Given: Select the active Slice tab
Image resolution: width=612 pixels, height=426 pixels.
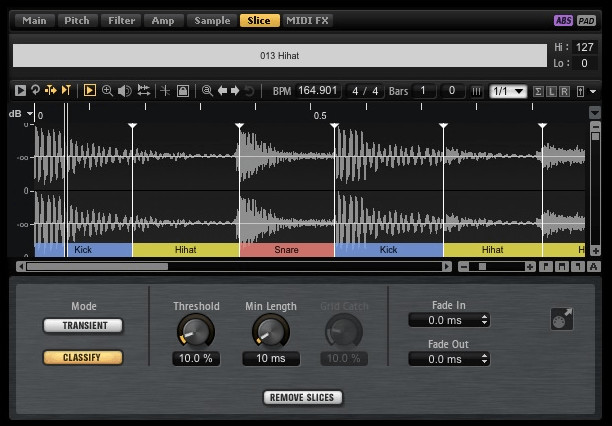Looking at the screenshot, I should point(259,20).
